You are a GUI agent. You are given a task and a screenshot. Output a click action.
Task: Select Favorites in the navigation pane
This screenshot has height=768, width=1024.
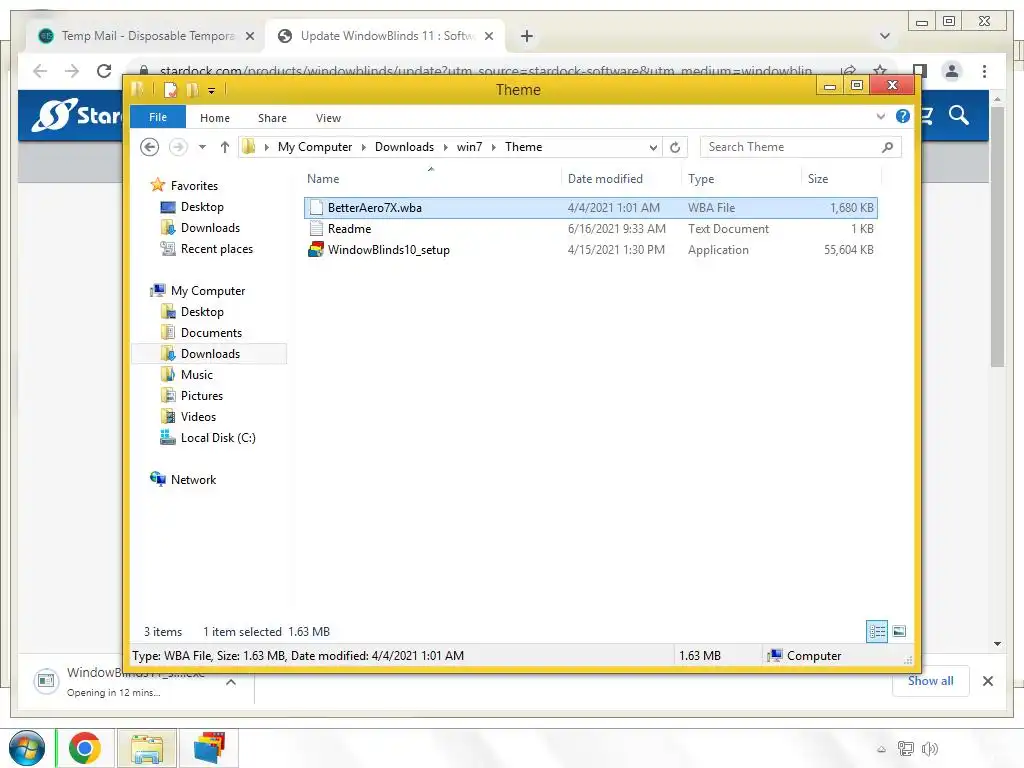[194, 185]
